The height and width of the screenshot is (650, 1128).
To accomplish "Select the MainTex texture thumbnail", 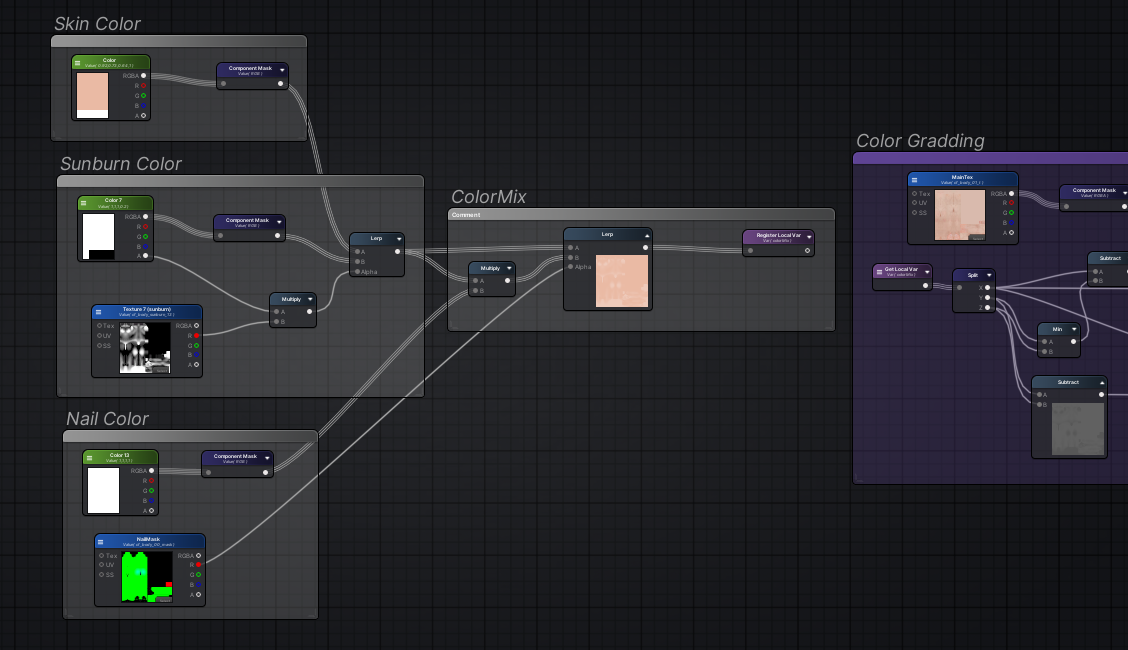I will (960, 215).
